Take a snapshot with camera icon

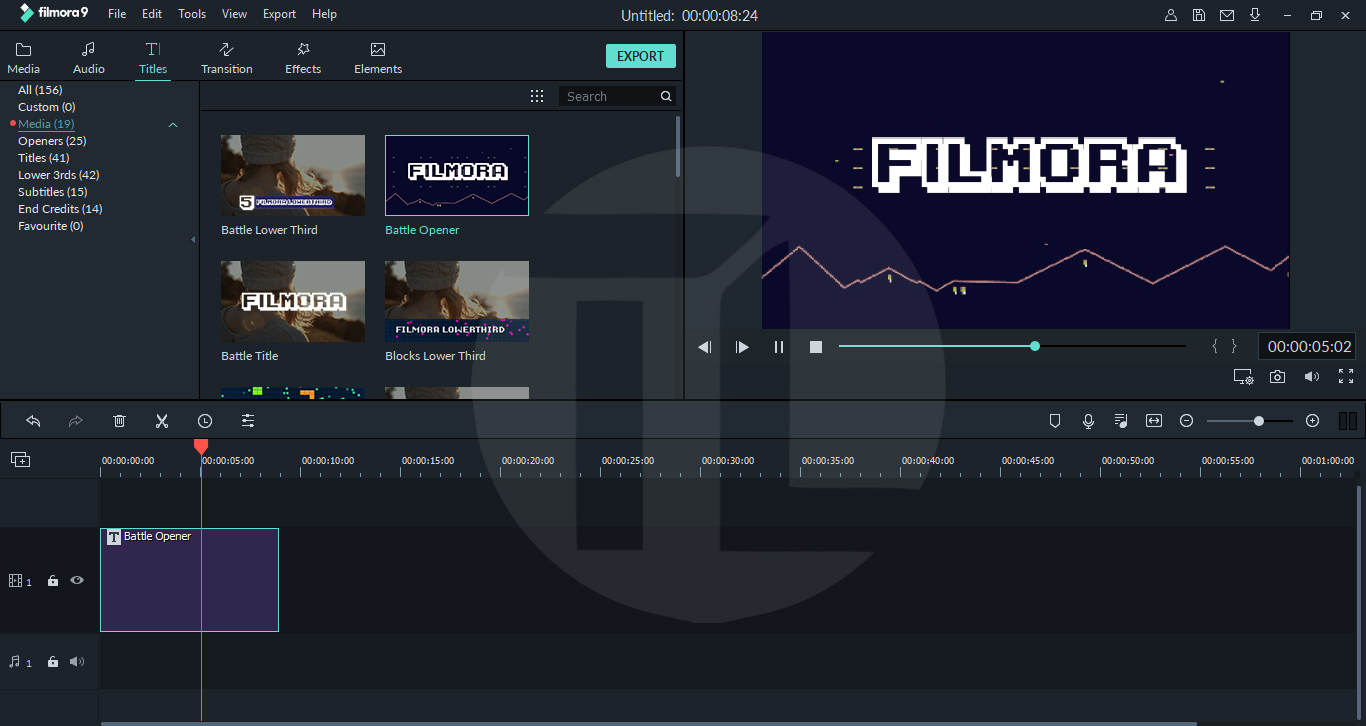point(1278,377)
